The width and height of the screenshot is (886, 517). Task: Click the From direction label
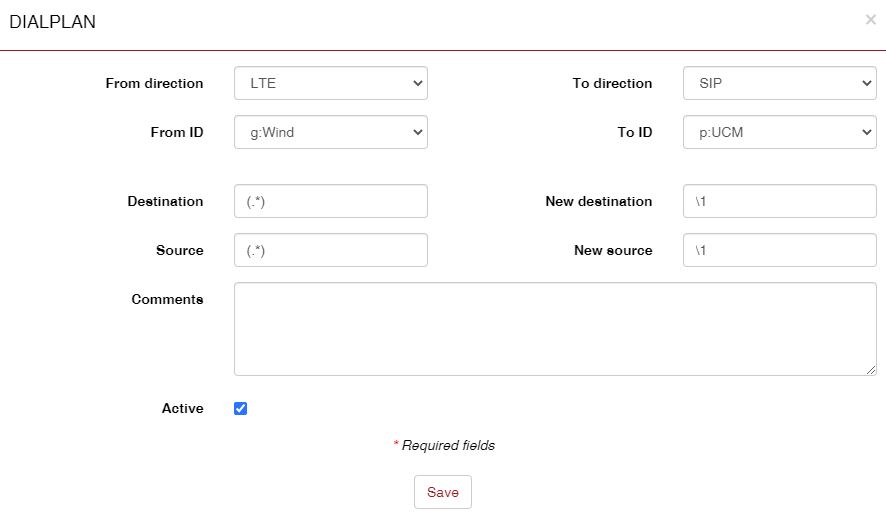pyautogui.click(x=154, y=83)
